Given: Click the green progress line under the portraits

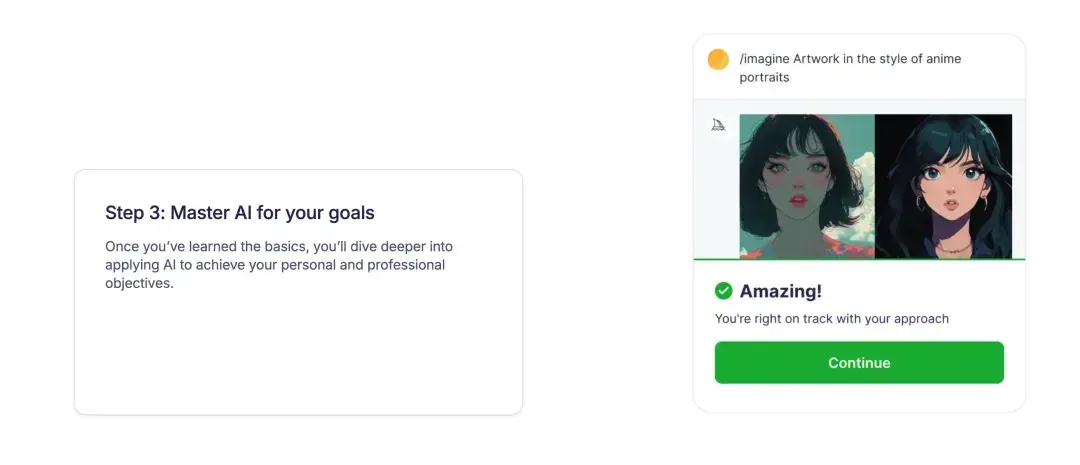Looking at the screenshot, I should (859, 259).
